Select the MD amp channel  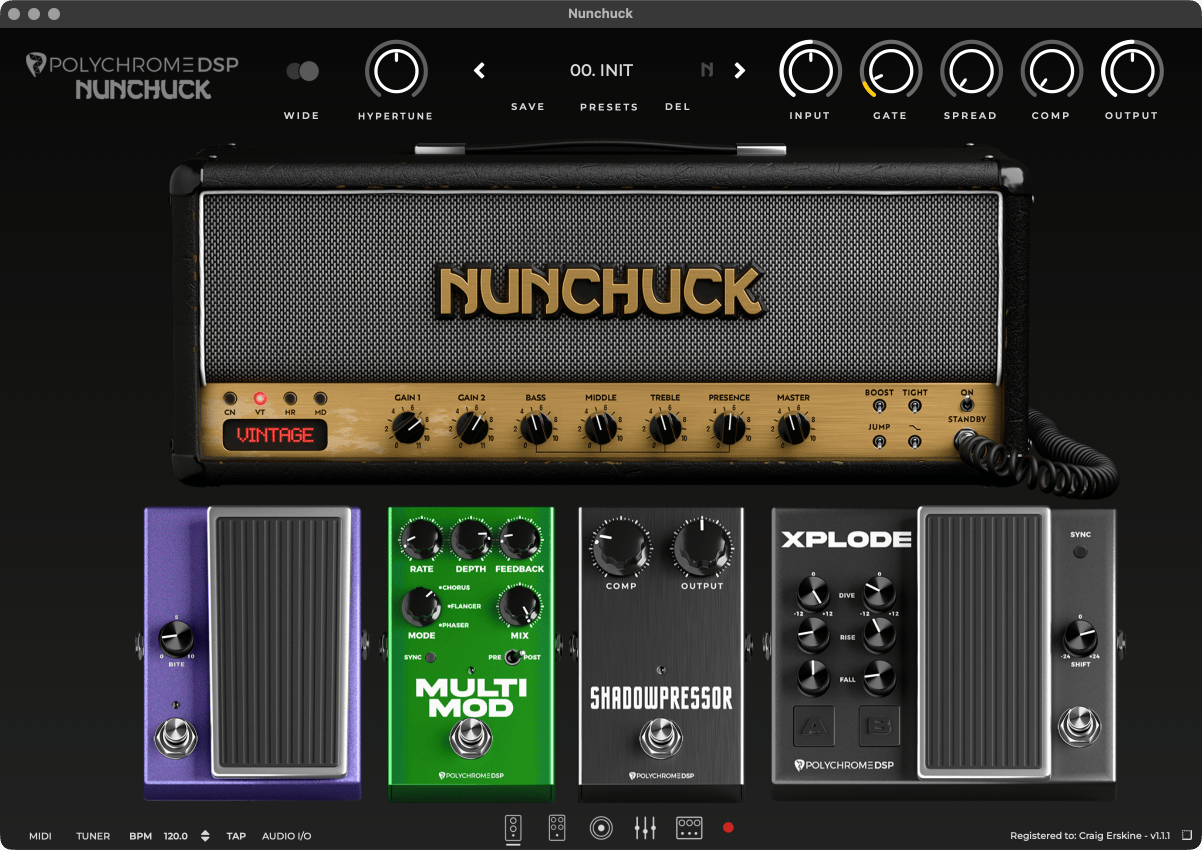(x=320, y=398)
